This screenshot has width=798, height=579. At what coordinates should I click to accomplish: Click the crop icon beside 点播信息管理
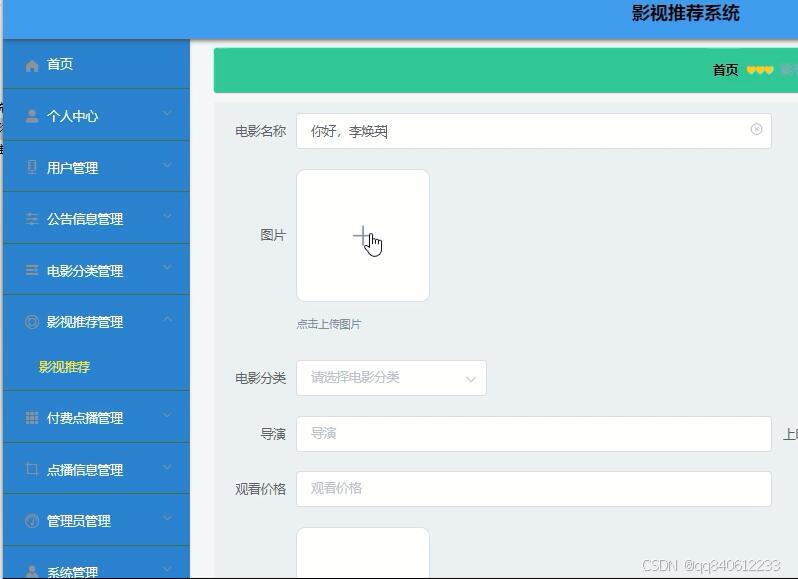(x=32, y=469)
